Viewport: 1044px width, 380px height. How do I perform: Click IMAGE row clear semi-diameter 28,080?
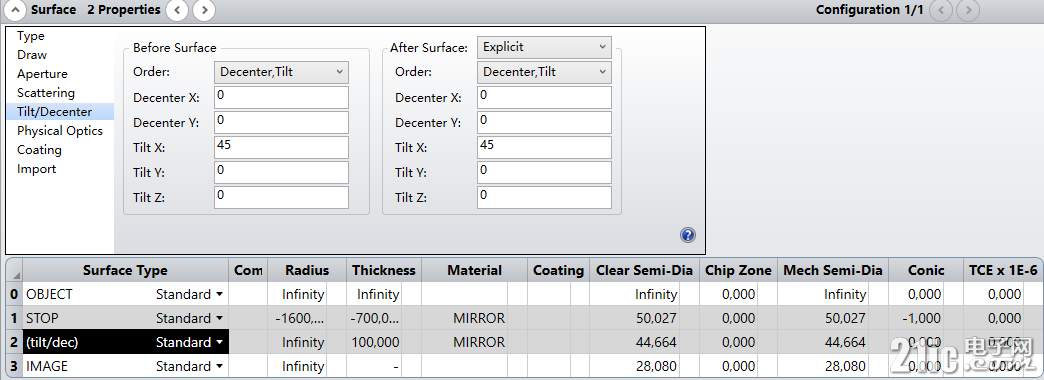[x=635, y=366]
